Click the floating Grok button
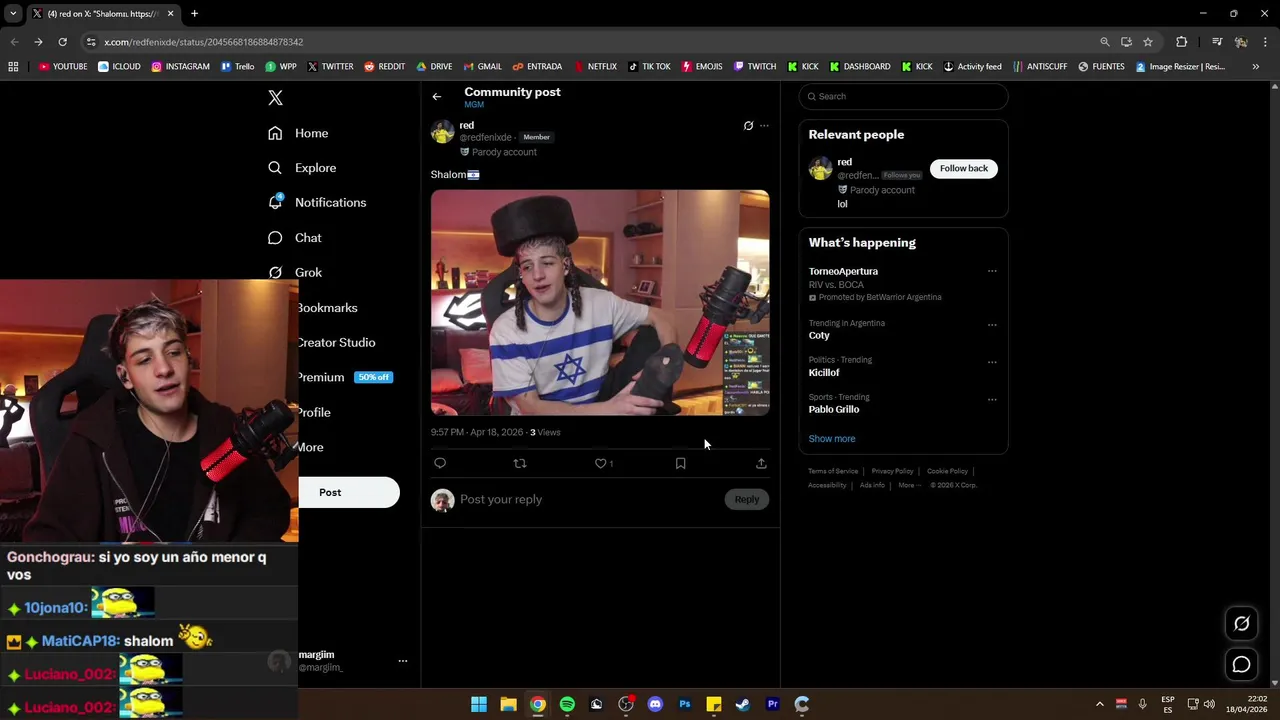1280x720 pixels. pyautogui.click(x=1241, y=624)
